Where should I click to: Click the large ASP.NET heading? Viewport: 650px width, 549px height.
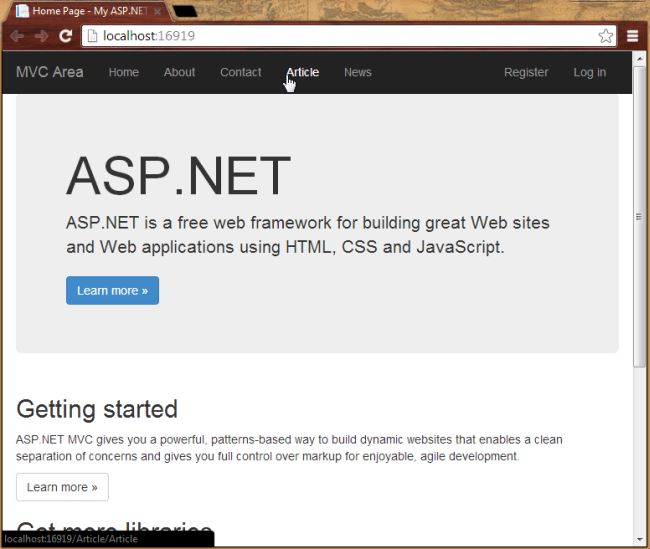click(x=178, y=175)
